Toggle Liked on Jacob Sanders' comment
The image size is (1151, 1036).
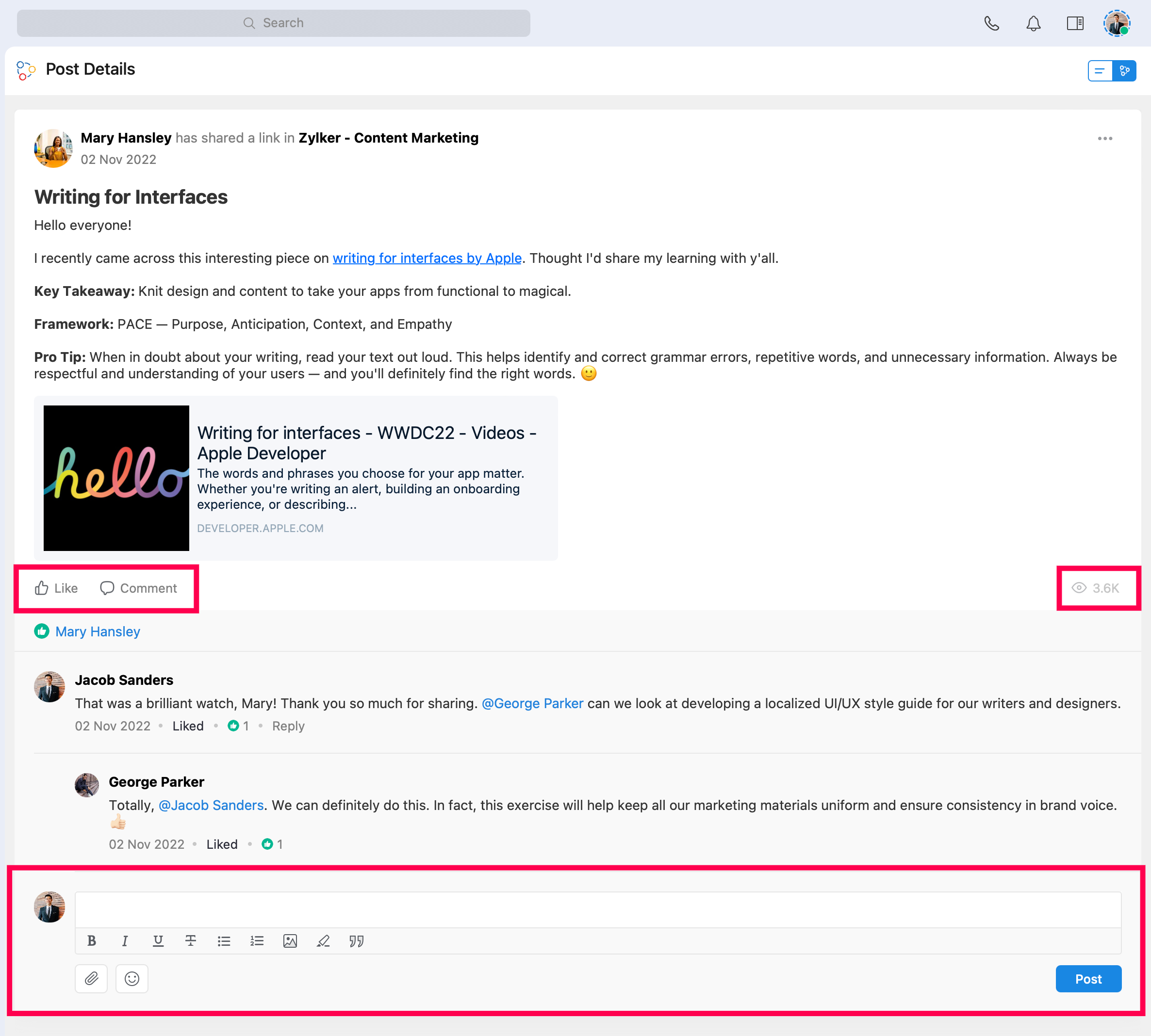pos(188,726)
